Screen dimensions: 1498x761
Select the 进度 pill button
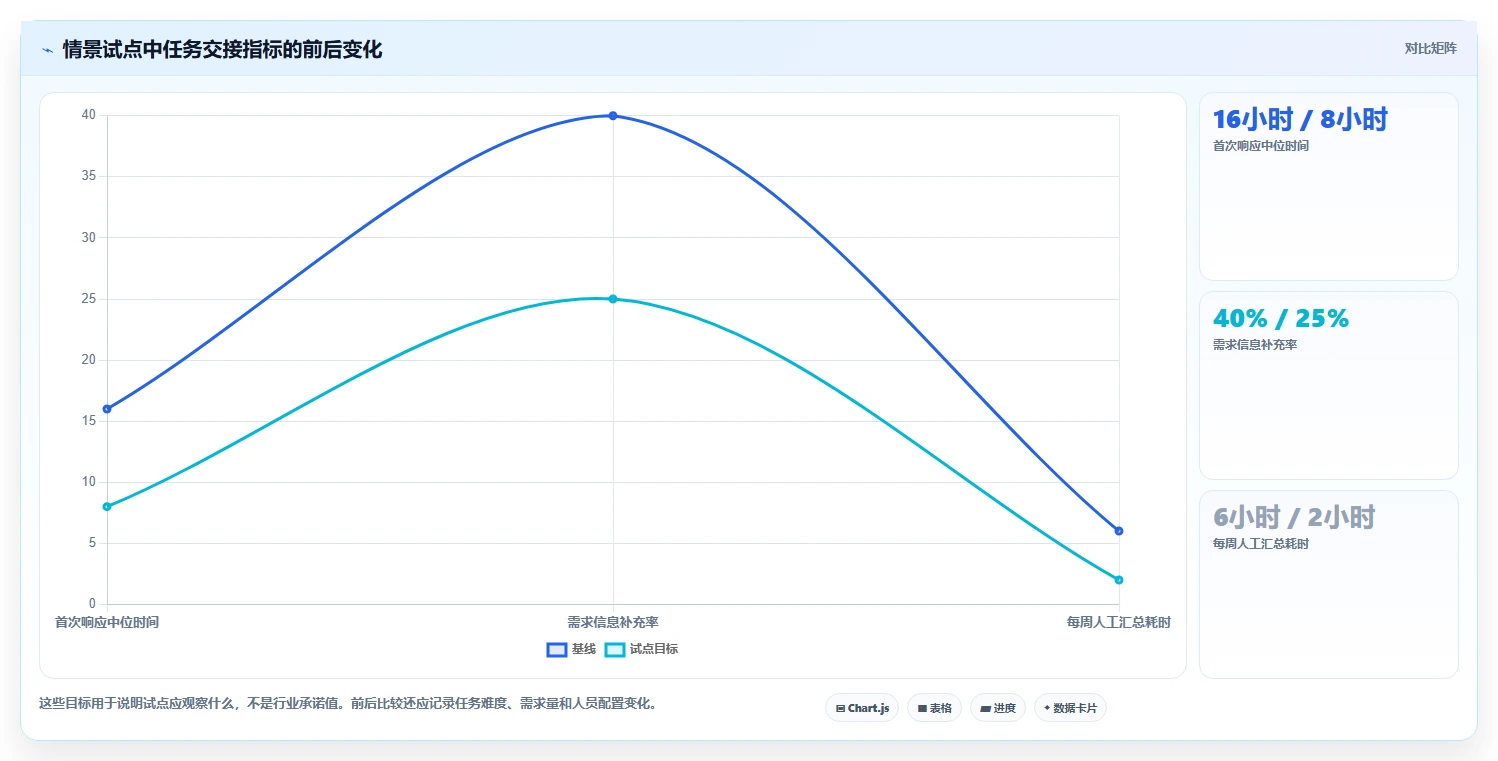click(x=998, y=708)
